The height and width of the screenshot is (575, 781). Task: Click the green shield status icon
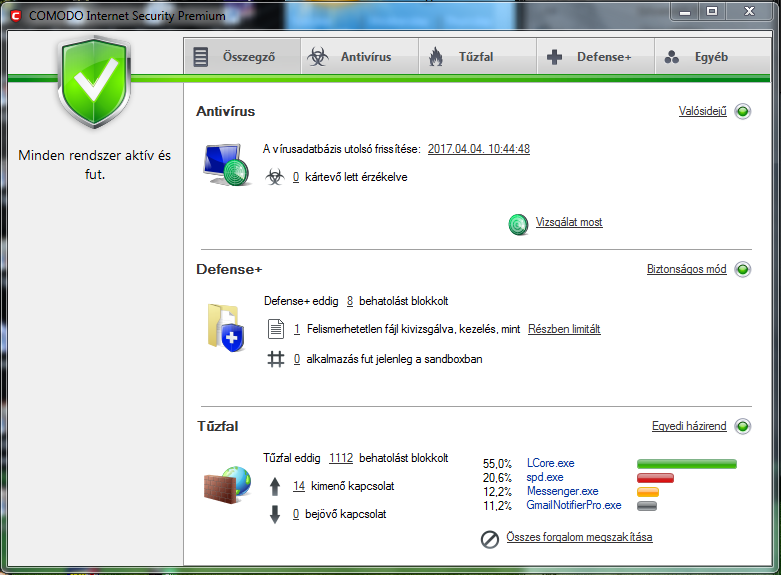click(94, 82)
